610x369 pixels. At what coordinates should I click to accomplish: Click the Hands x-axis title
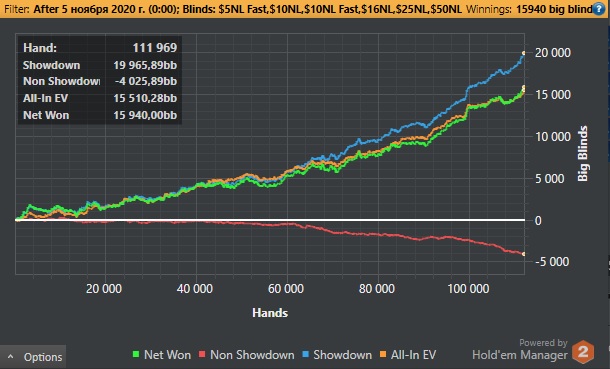pos(270,313)
